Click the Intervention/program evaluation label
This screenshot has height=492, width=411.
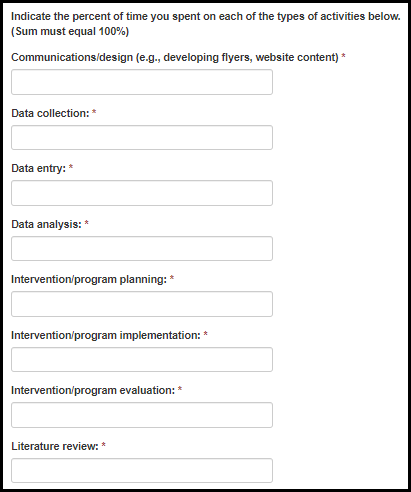point(93,390)
